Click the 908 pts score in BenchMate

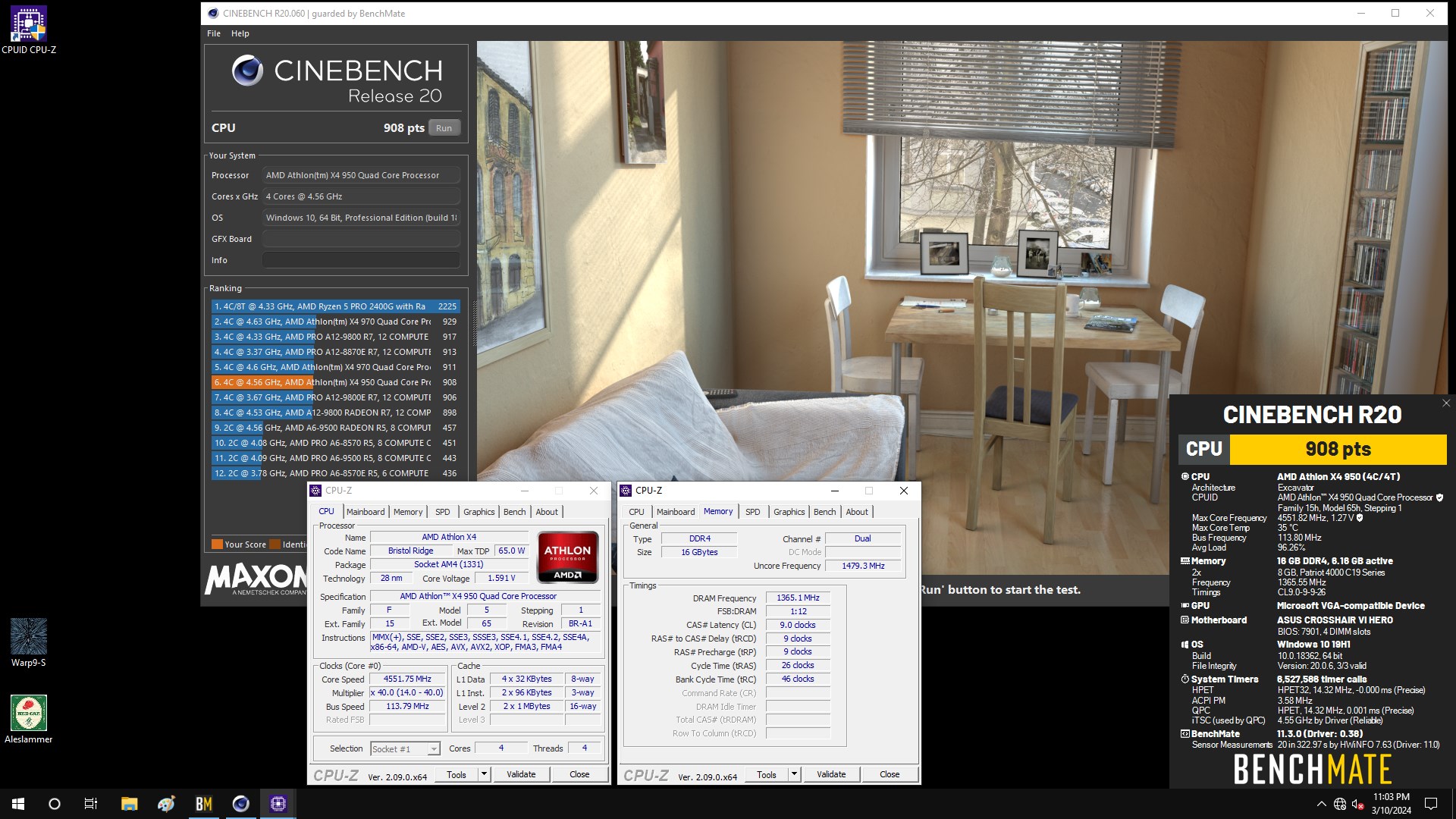click(1338, 449)
